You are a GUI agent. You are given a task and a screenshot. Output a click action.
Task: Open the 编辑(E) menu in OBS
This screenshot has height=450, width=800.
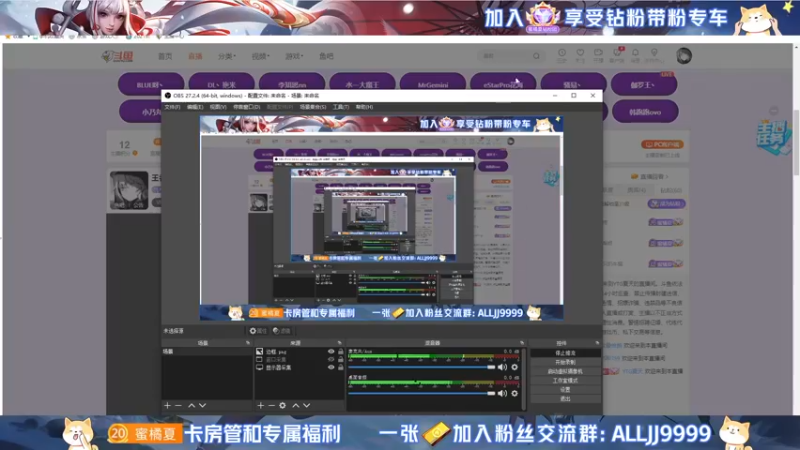pyautogui.click(x=195, y=107)
